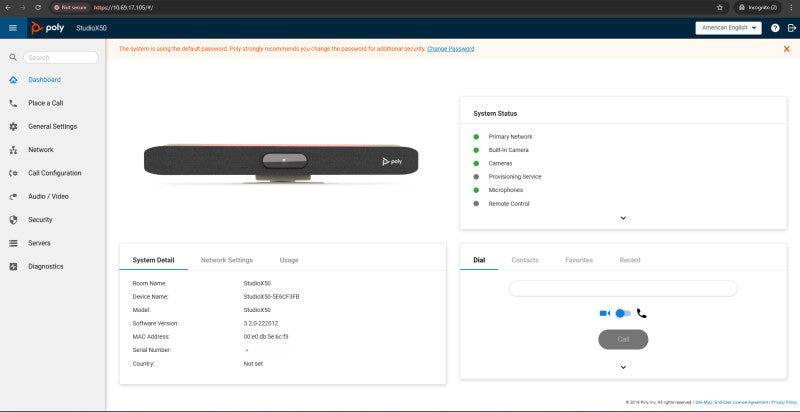Open Place a Call in sidebar

(x=46, y=103)
